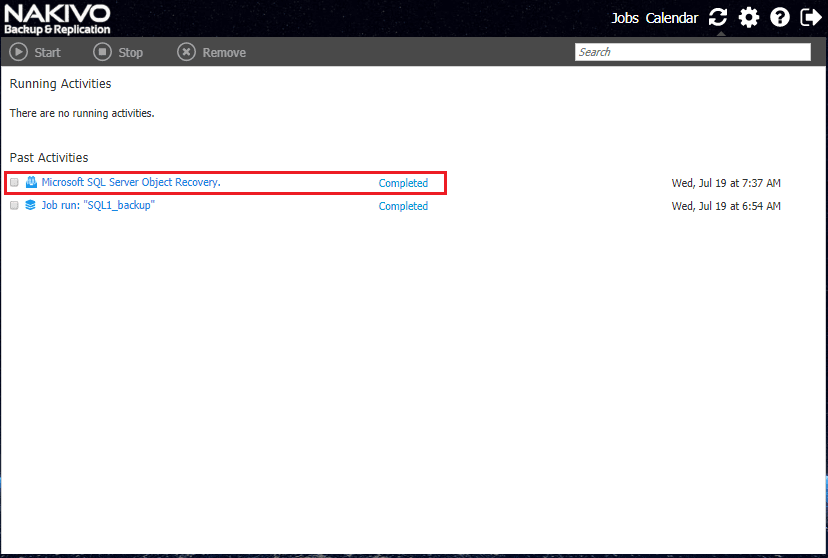Image resolution: width=828 pixels, height=558 pixels.
Task: Click Completed status for SQL1_backup job
Action: 403,206
